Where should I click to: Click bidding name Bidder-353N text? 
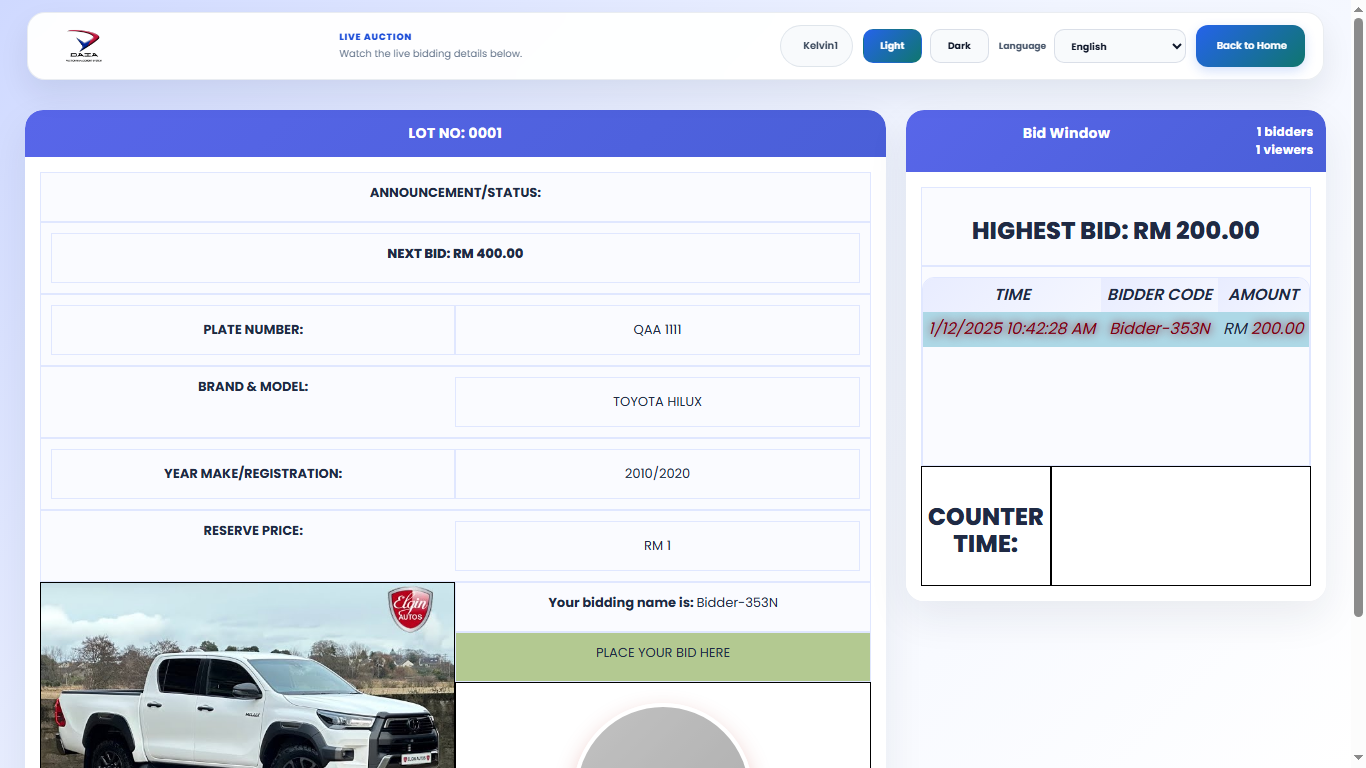[737, 603]
